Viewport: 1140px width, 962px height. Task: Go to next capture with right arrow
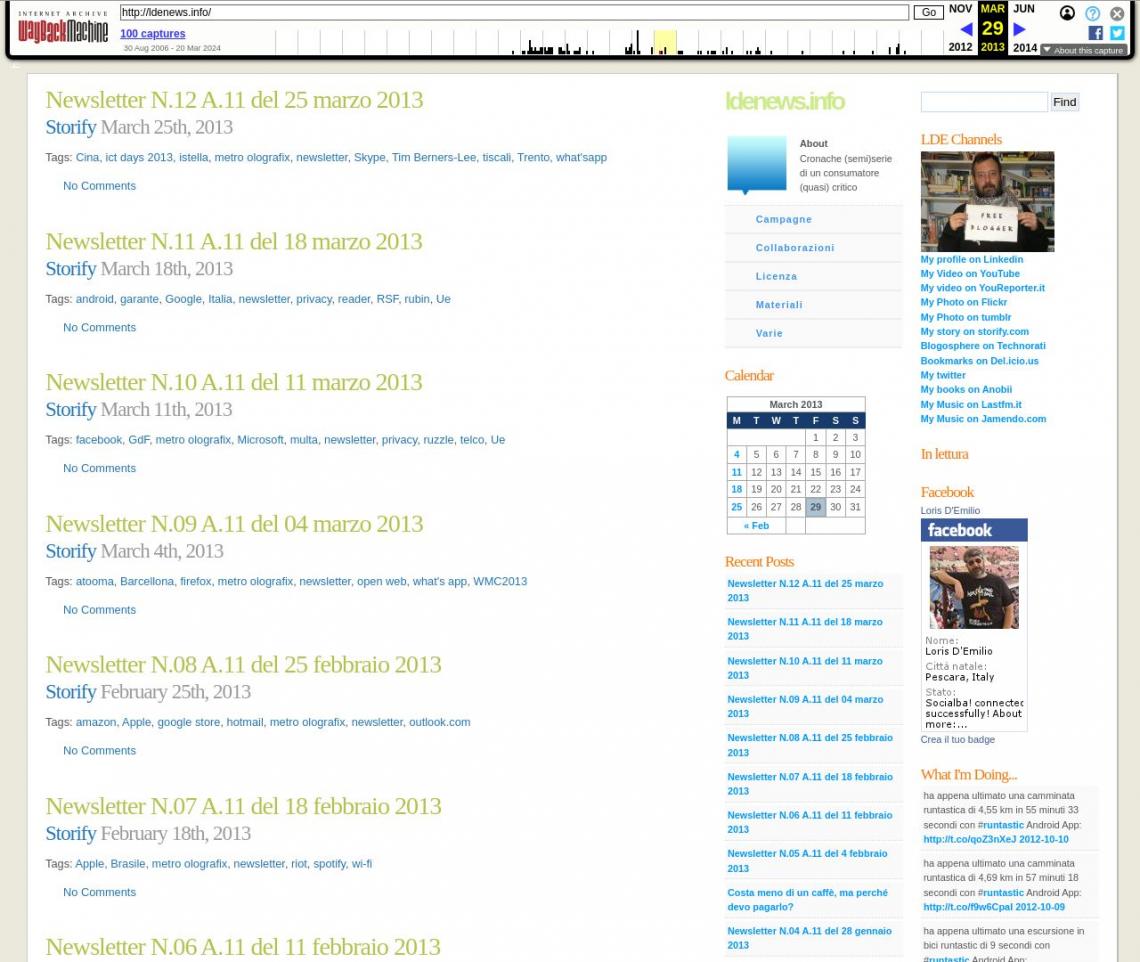(1019, 29)
